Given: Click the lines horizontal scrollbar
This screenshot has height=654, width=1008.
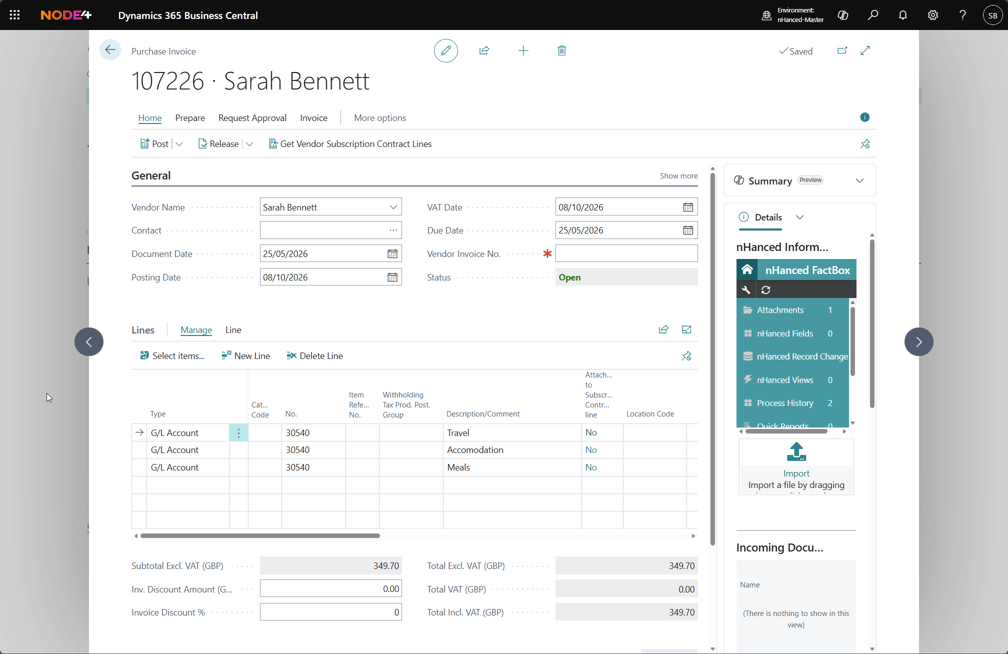Looking at the screenshot, I should [x=260, y=535].
